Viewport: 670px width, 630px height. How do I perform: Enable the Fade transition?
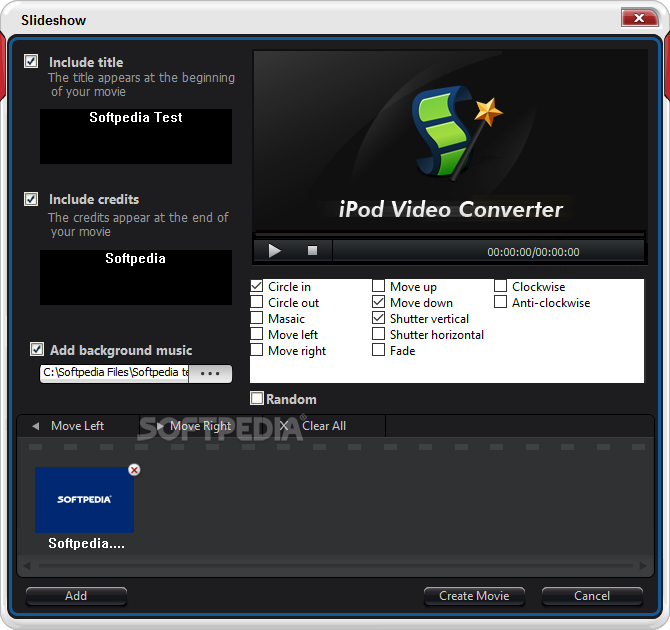379,350
